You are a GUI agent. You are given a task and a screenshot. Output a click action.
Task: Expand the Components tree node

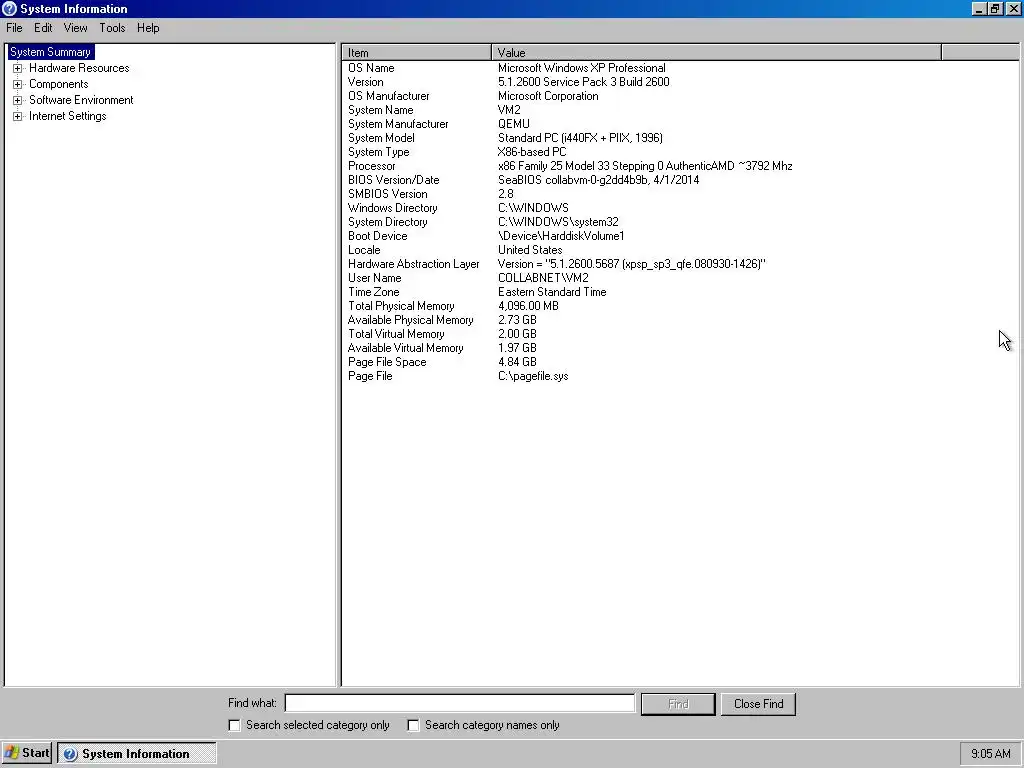[x=18, y=84]
